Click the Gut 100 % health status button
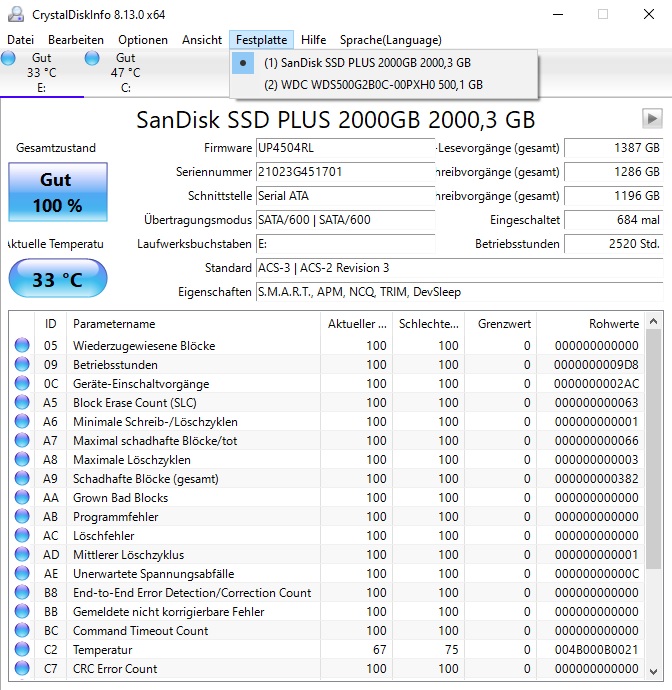The width and height of the screenshot is (672, 690). pos(58,192)
